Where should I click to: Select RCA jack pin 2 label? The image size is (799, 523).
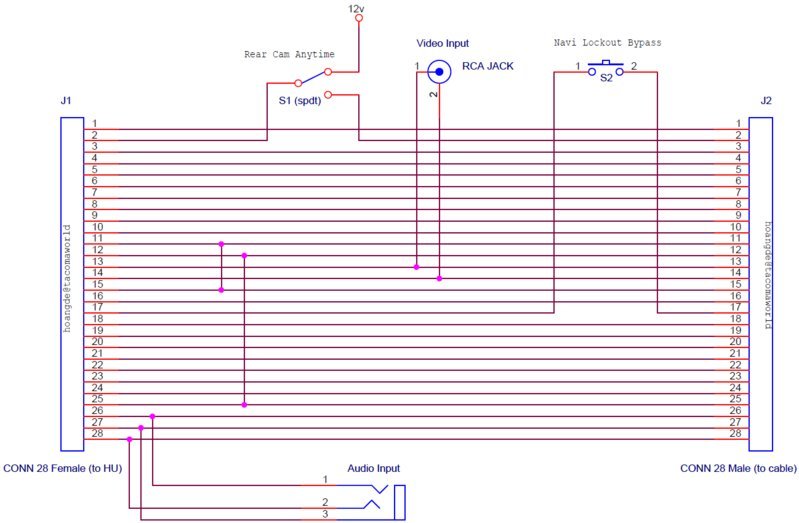(x=433, y=94)
